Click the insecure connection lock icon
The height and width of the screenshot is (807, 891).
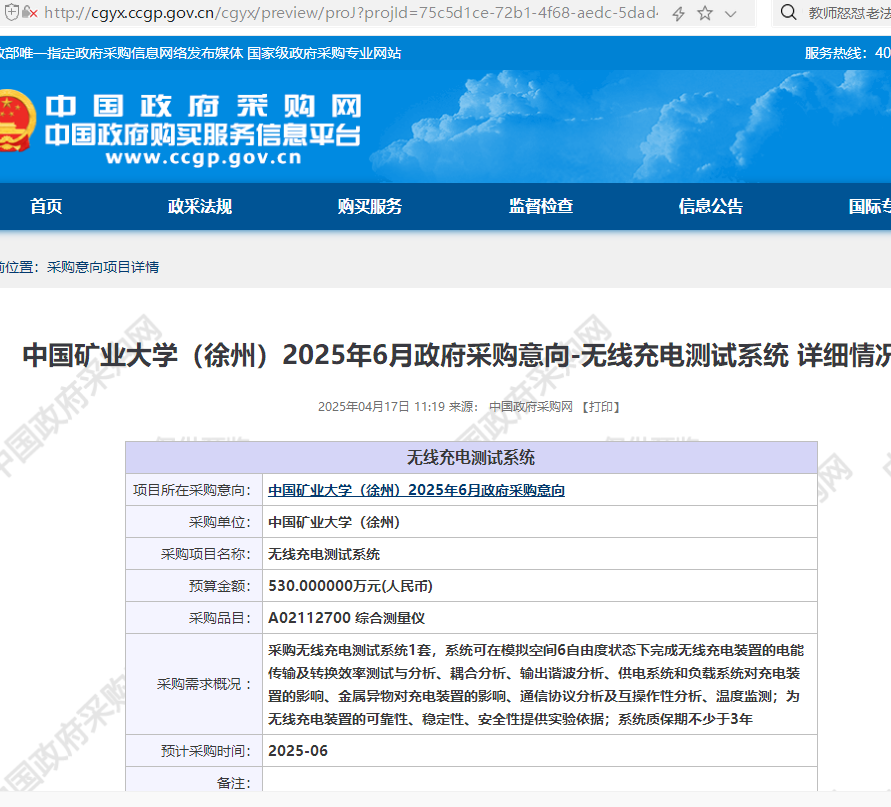29,12
